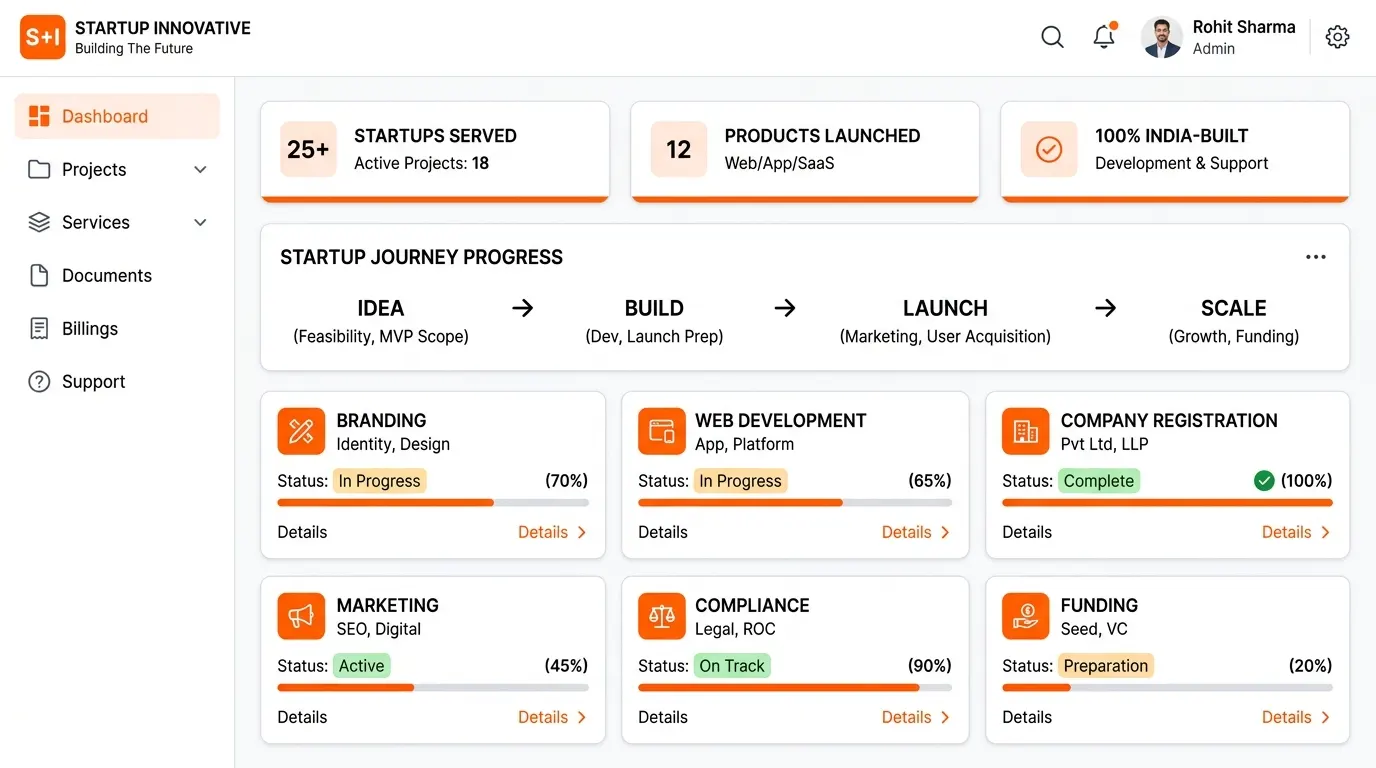Click the Compliance scales icon
This screenshot has height=768, width=1376.
tap(662, 616)
